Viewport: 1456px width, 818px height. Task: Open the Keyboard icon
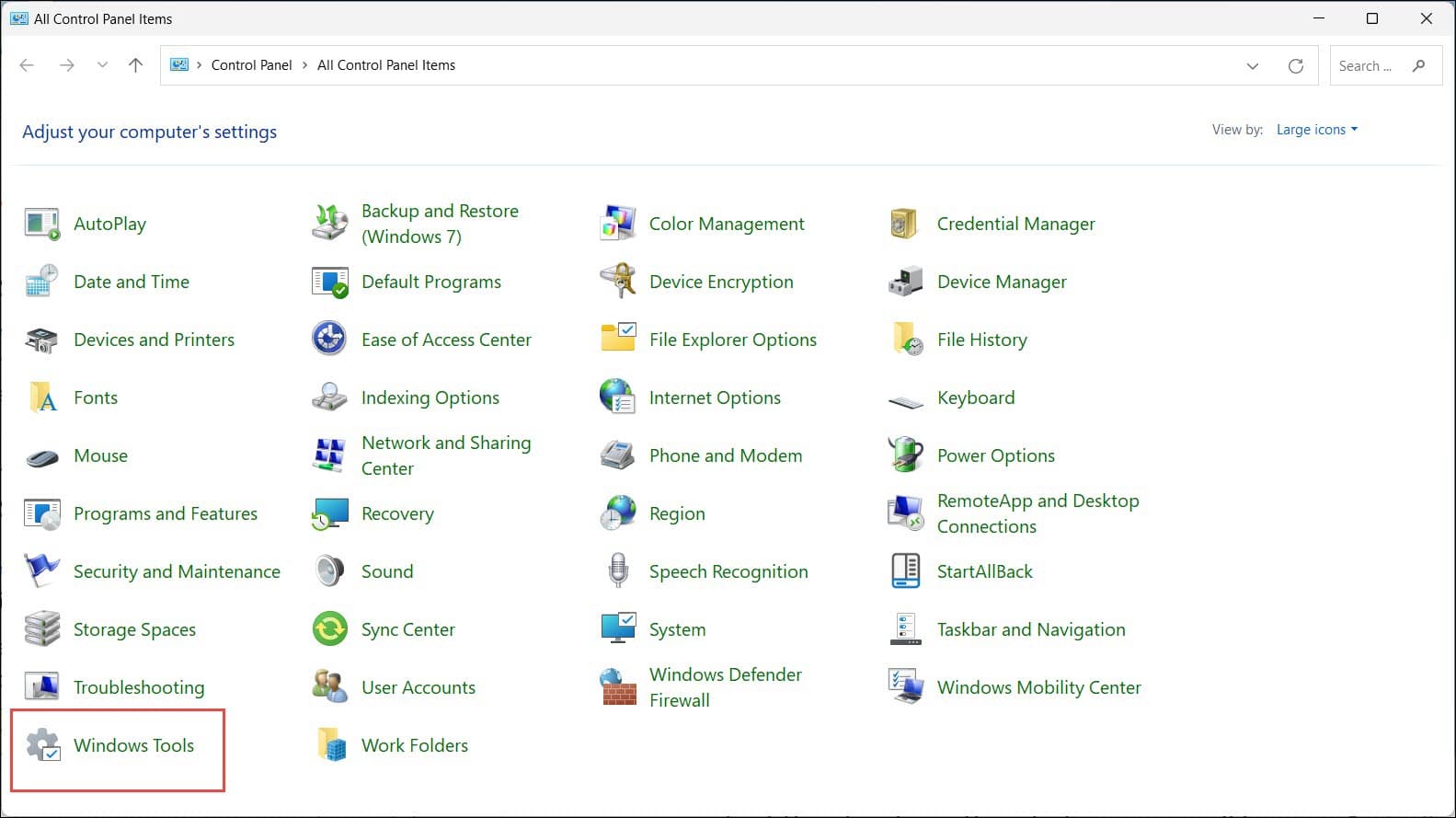click(906, 402)
